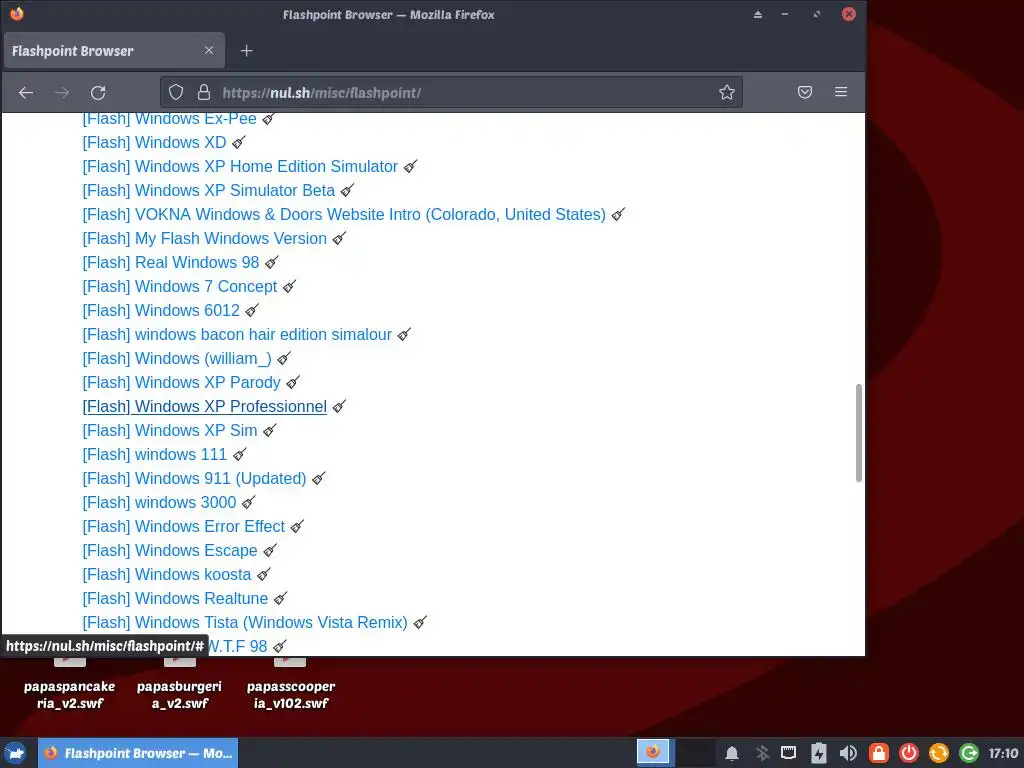Open the Firefox hamburger menu
This screenshot has width=1024, height=768.
[840, 92]
